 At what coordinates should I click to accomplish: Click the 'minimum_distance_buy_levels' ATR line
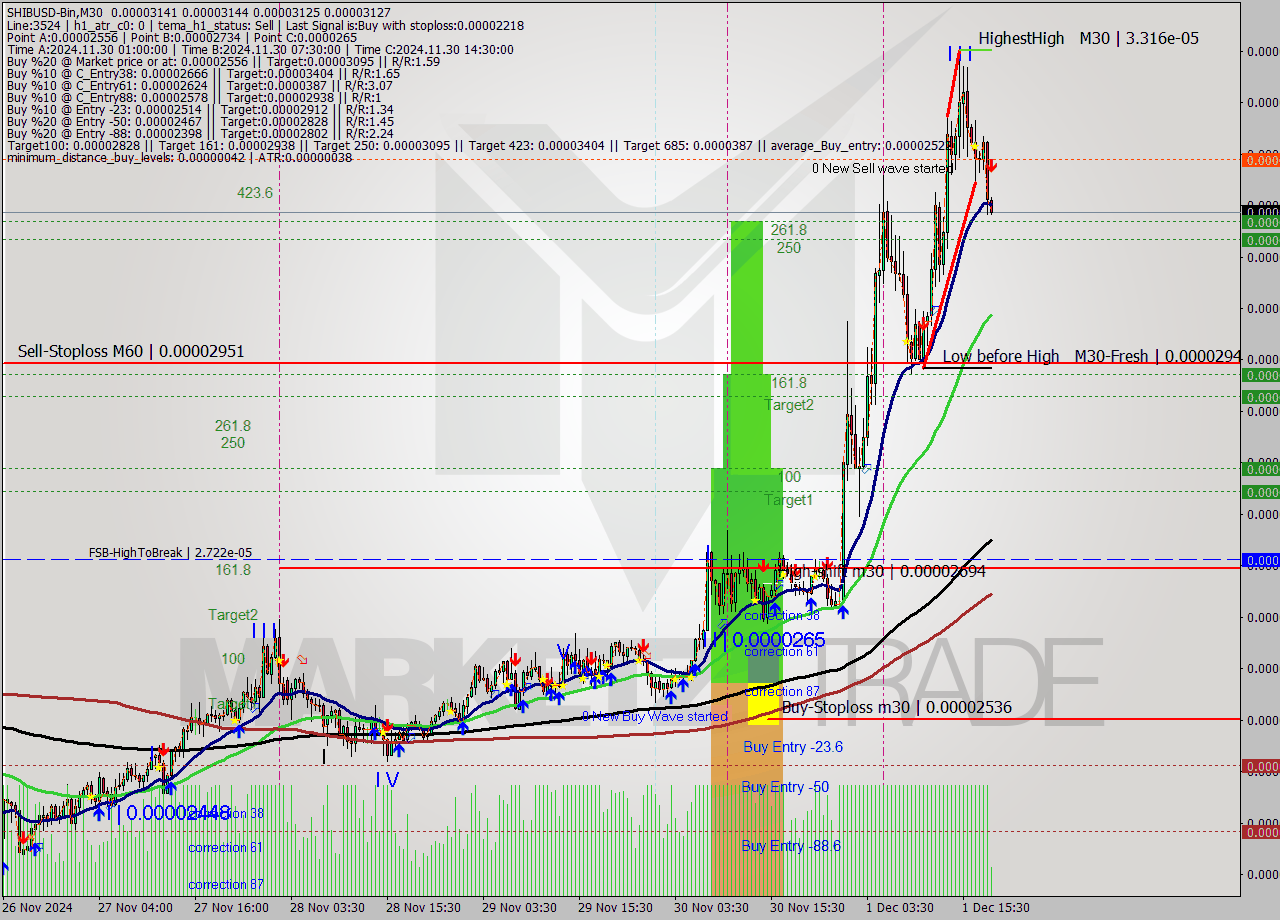click(179, 157)
